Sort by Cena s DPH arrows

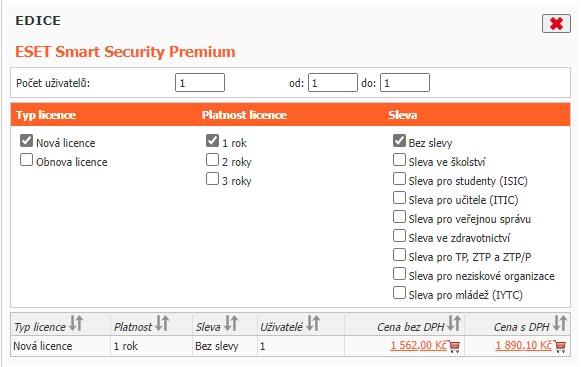pos(560,323)
